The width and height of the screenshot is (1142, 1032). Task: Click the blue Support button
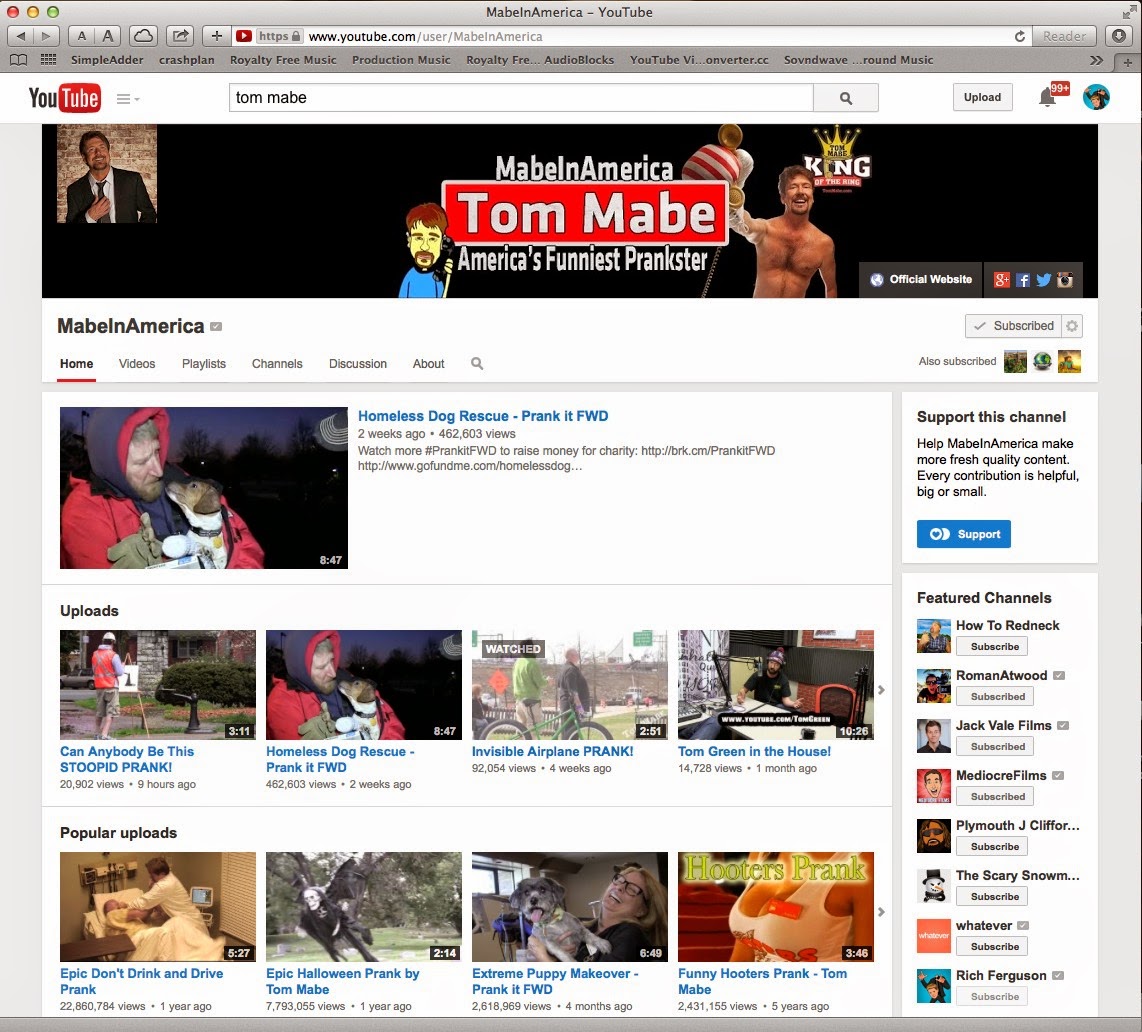pos(964,534)
